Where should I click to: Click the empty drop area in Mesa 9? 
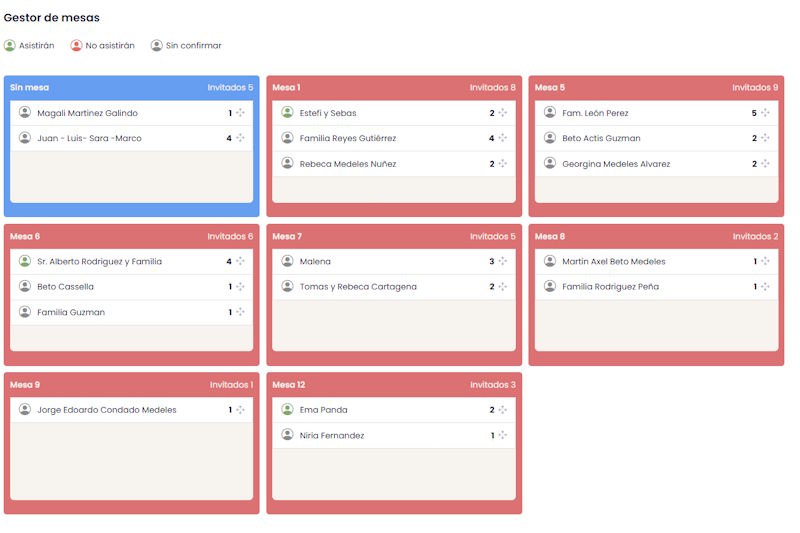coord(131,460)
